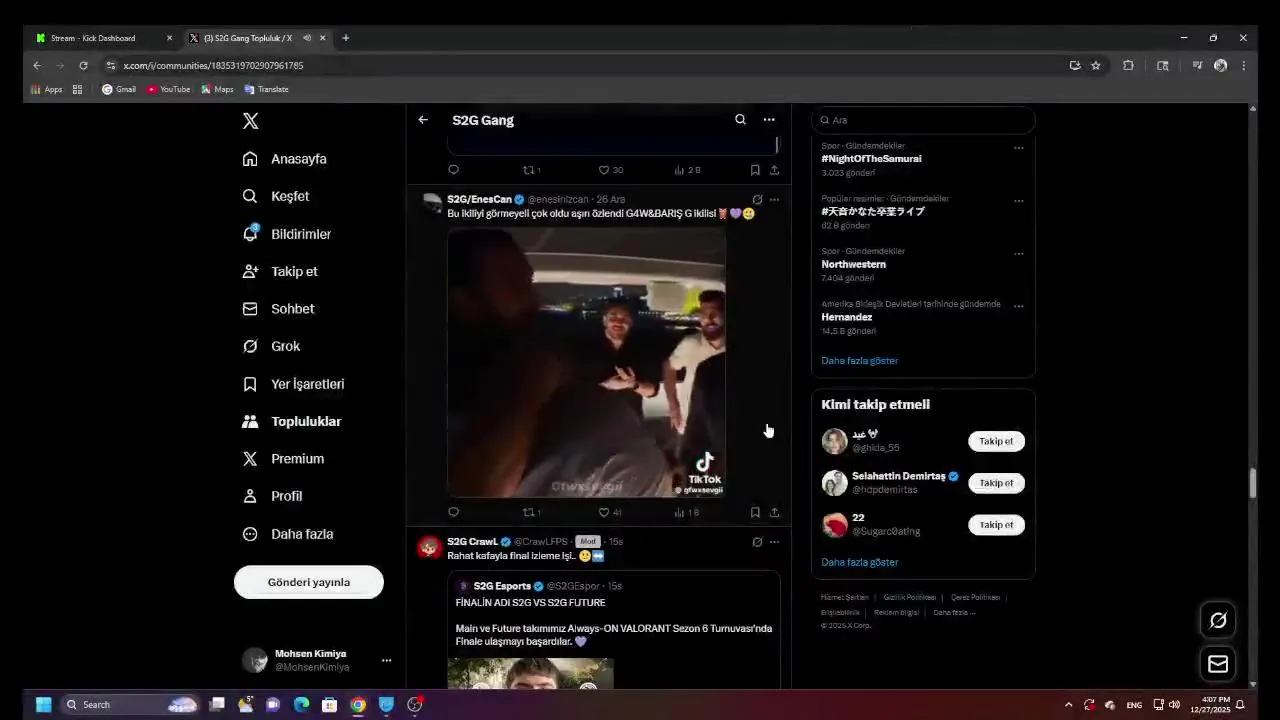Click the Ara search field
The width and height of the screenshot is (1280, 720).
coord(923,120)
